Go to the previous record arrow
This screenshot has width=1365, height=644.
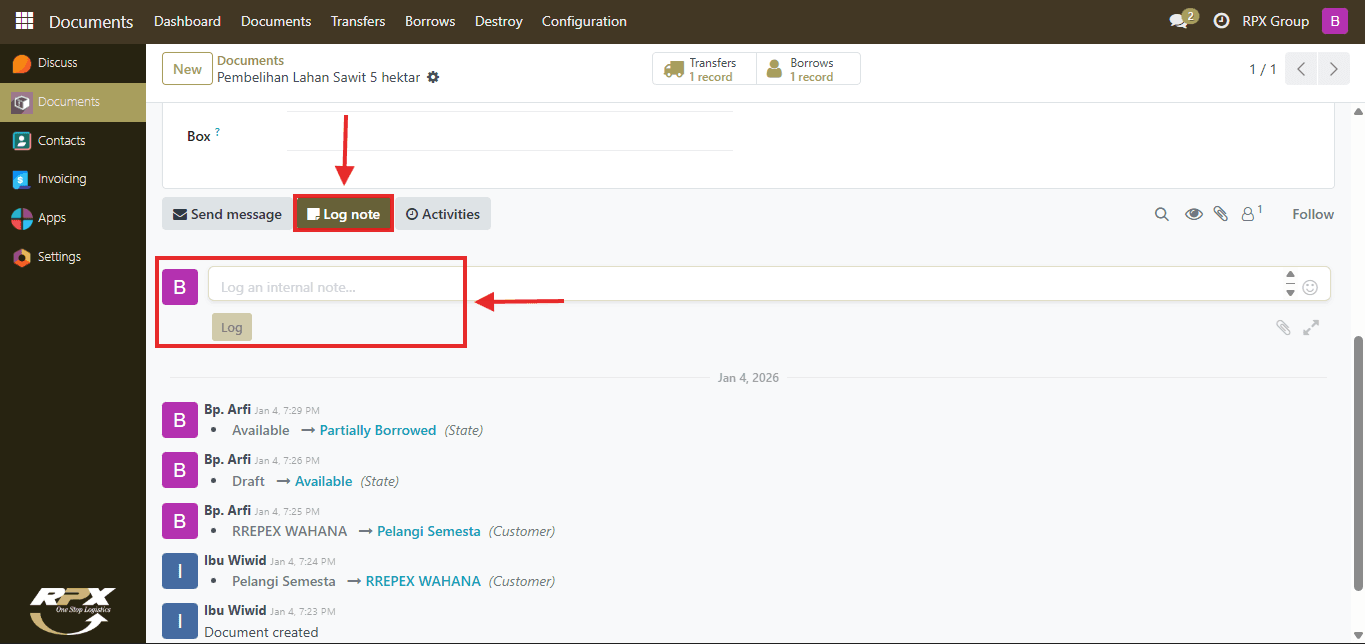(1301, 69)
